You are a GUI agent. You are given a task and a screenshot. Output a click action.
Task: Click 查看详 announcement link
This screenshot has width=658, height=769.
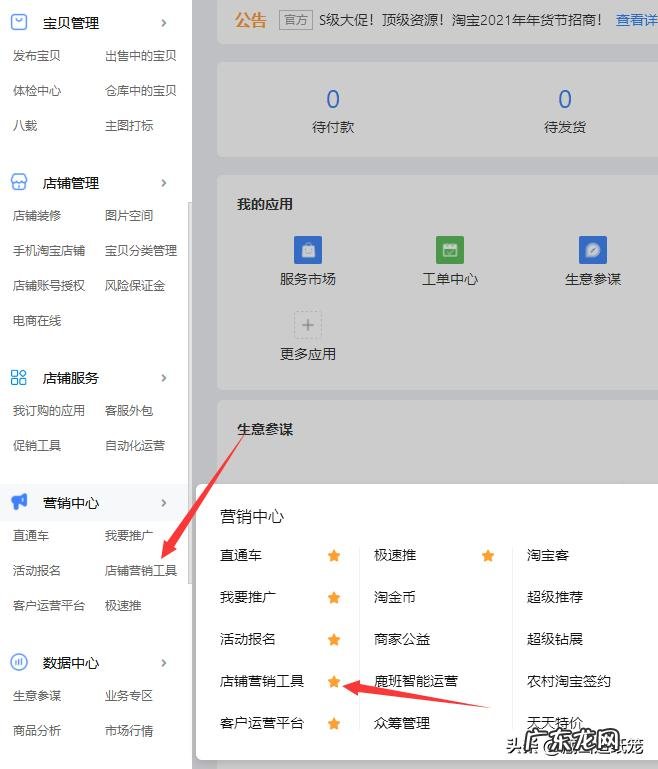pos(636,20)
